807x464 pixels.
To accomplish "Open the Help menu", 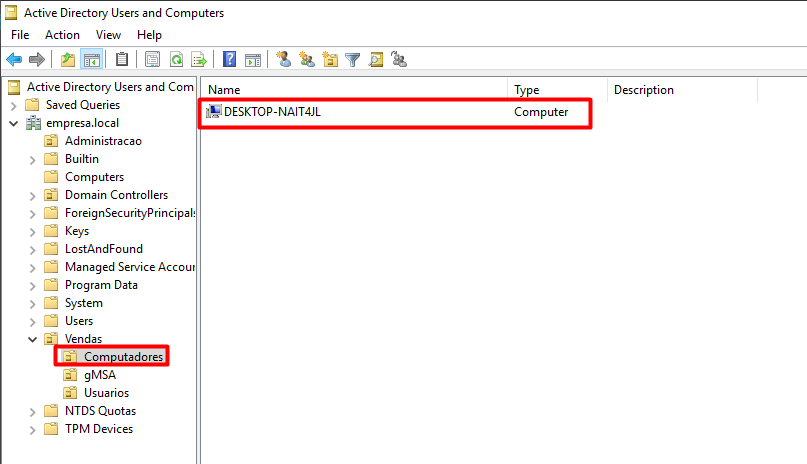I will pyautogui.click(x=149, y=35).
